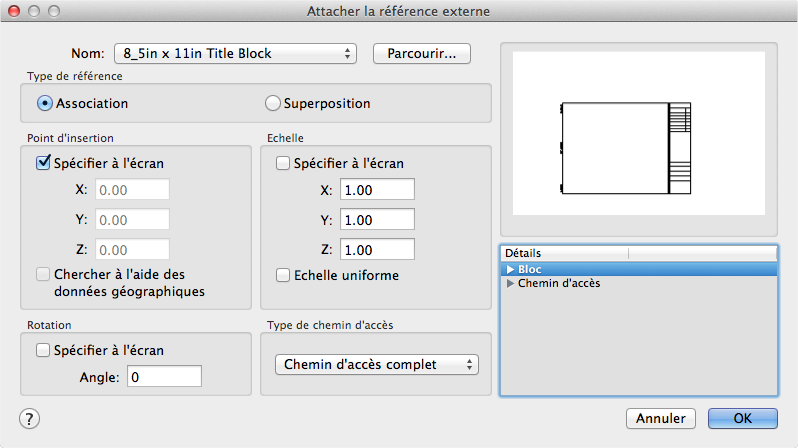The image size is (798, 448).
Task: Click the help question mark icon
Action: point(29,418)
